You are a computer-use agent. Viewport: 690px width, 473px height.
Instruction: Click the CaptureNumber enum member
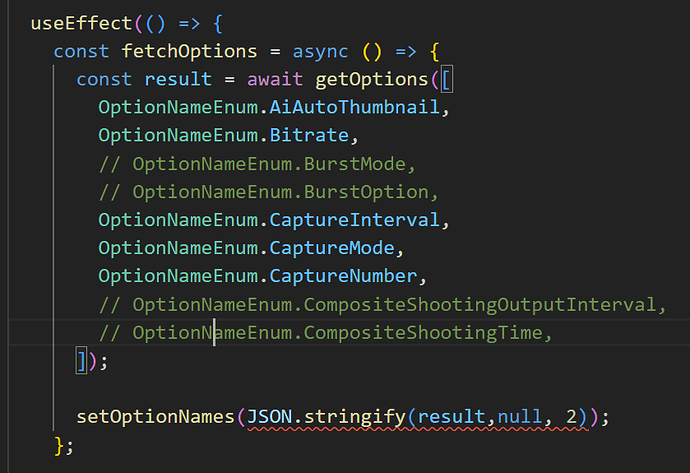pos(343,277)
